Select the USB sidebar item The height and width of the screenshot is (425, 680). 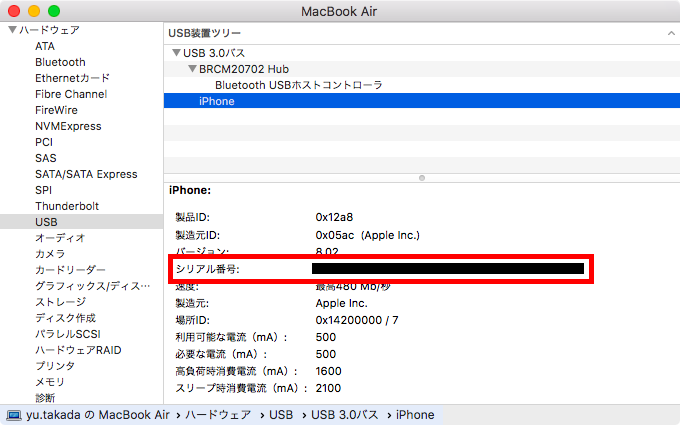pos(82,222)
